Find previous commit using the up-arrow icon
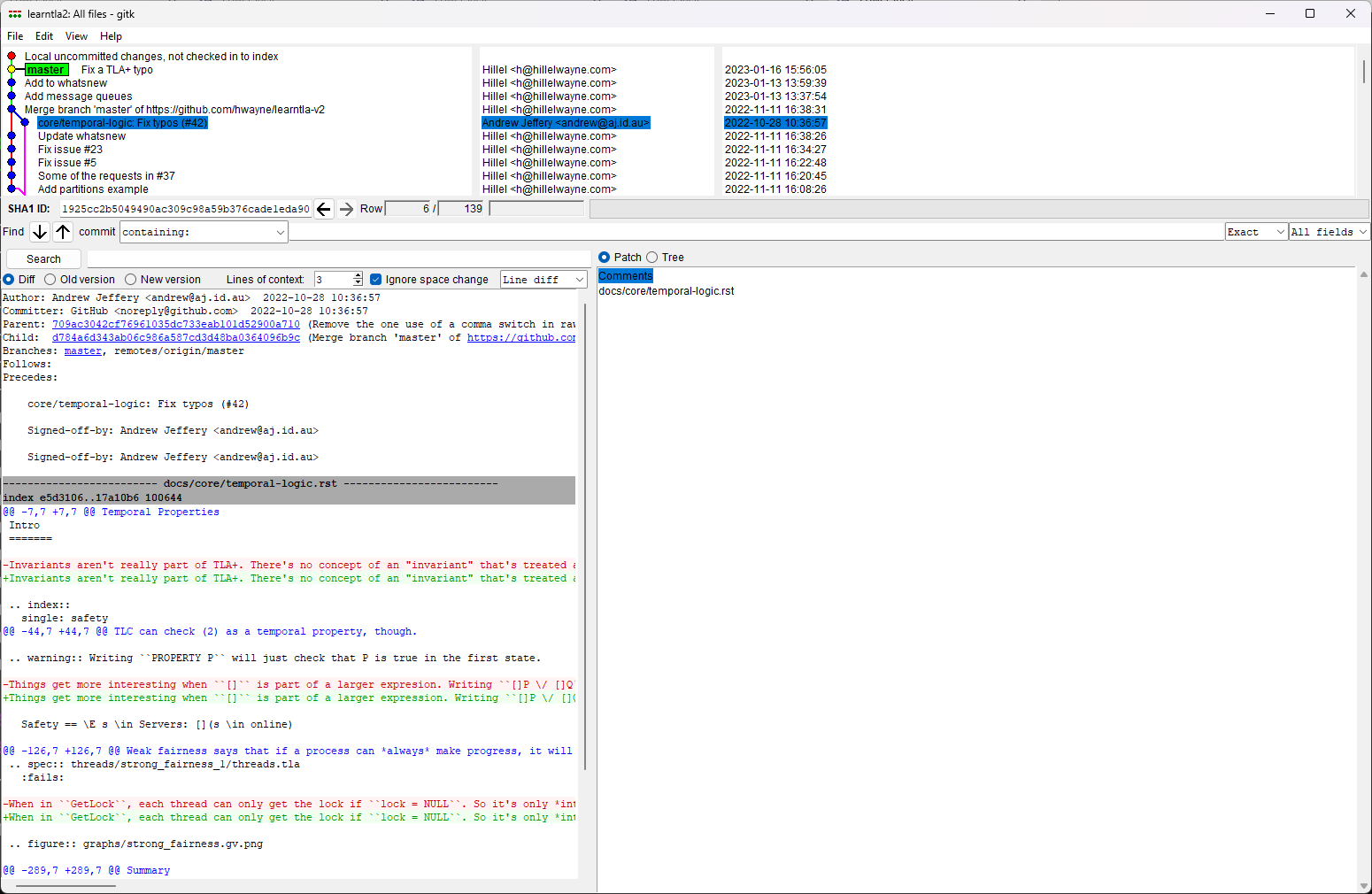The width and height of the screenshot is (1372, 894). point(63,231)
